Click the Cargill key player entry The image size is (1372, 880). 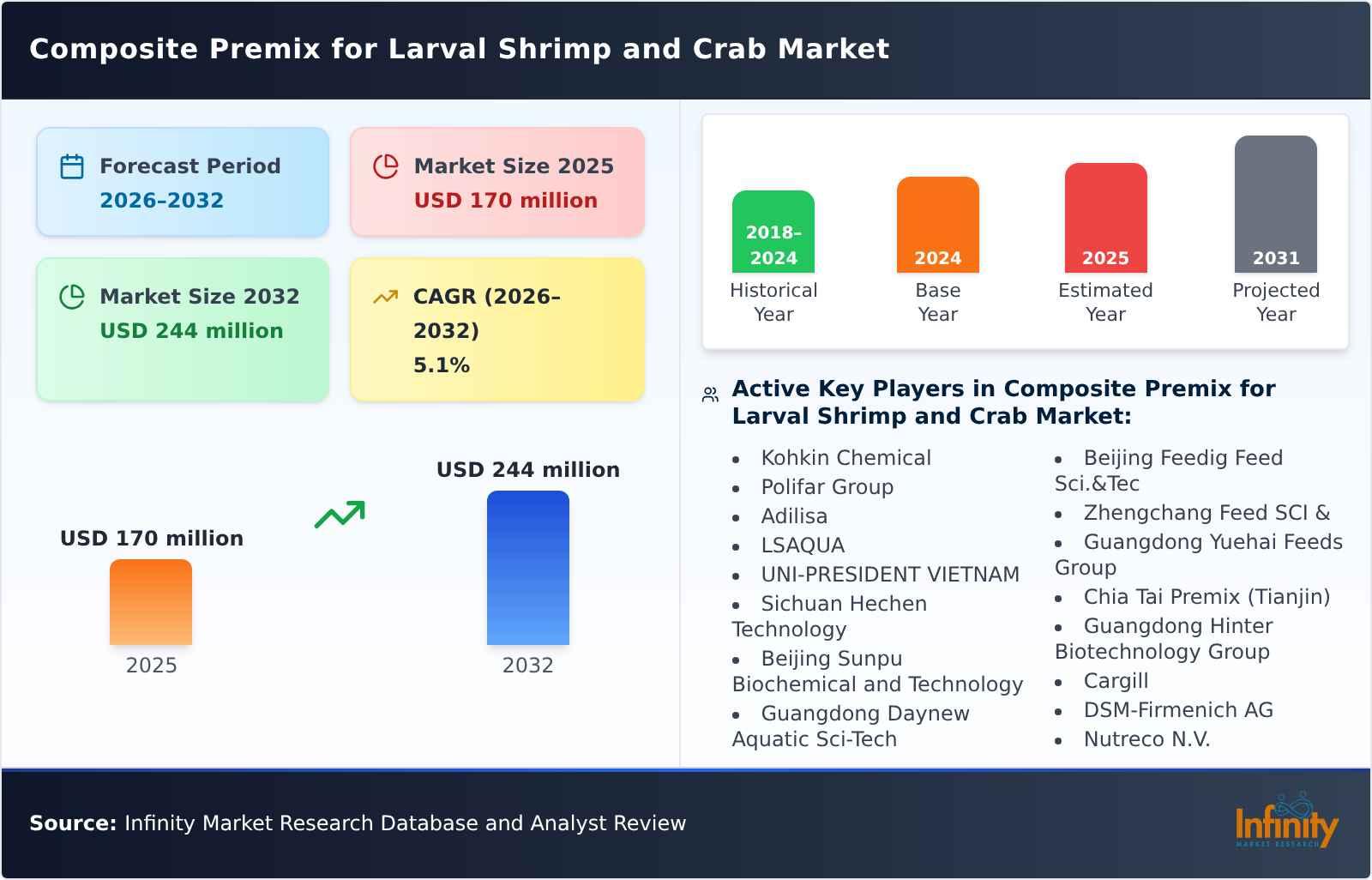coord(1116,681)
